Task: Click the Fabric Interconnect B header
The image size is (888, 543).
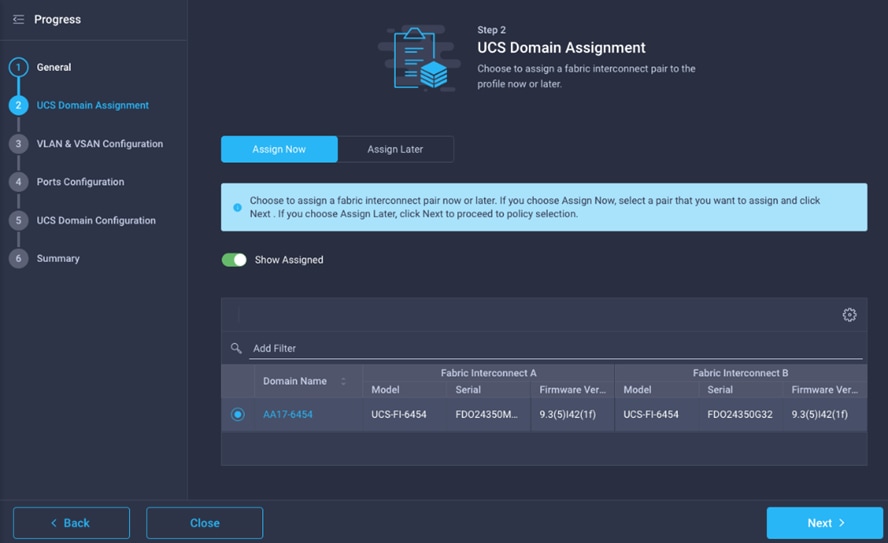Action: click(740, 373)
